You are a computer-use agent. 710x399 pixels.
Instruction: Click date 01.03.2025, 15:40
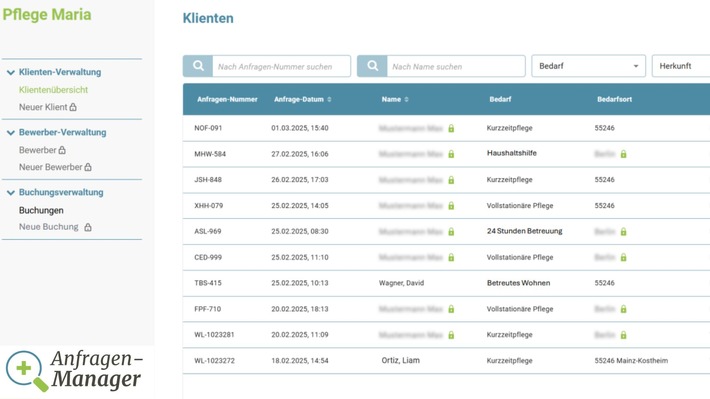coord(300,128)
